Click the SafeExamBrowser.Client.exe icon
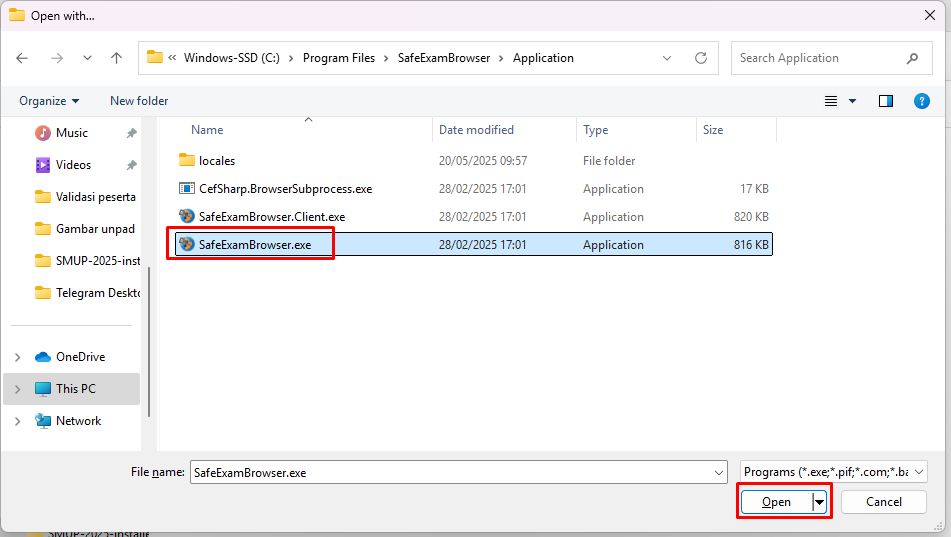Image resolution: width=951 pixels, height=537 pixels. tap(187, 216)
